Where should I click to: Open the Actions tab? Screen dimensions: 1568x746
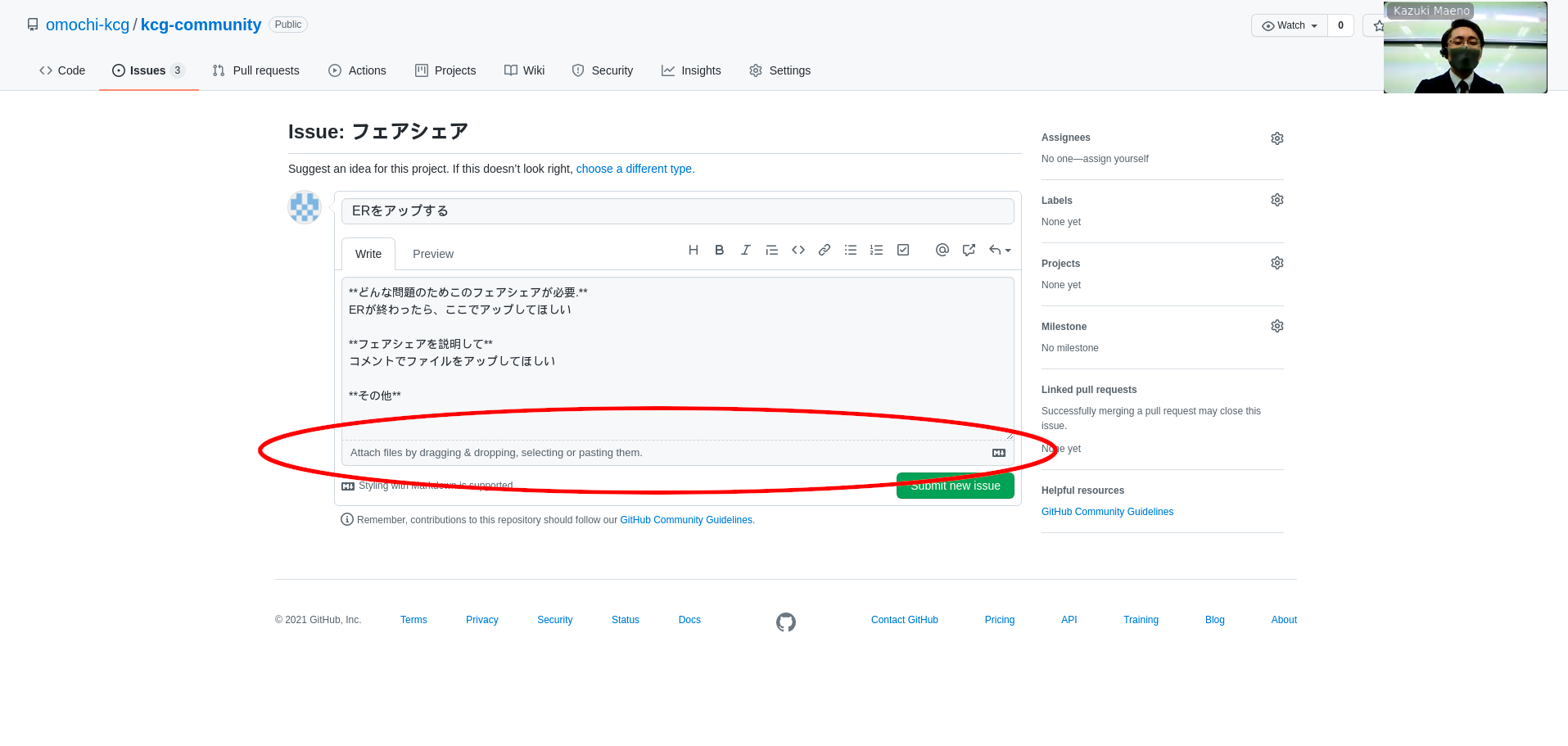coord(358,70)
